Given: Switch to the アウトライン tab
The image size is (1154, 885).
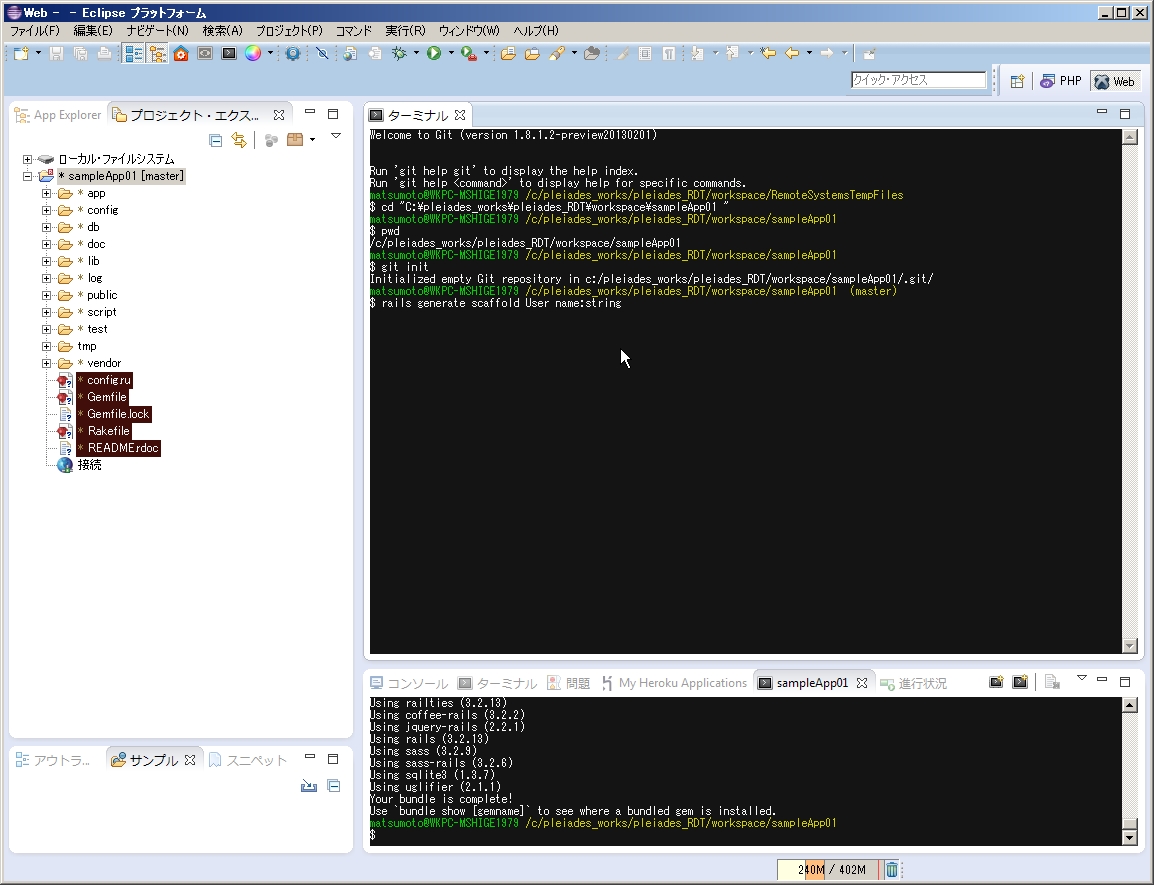Looking at the screenshot, I should point(53,760).
